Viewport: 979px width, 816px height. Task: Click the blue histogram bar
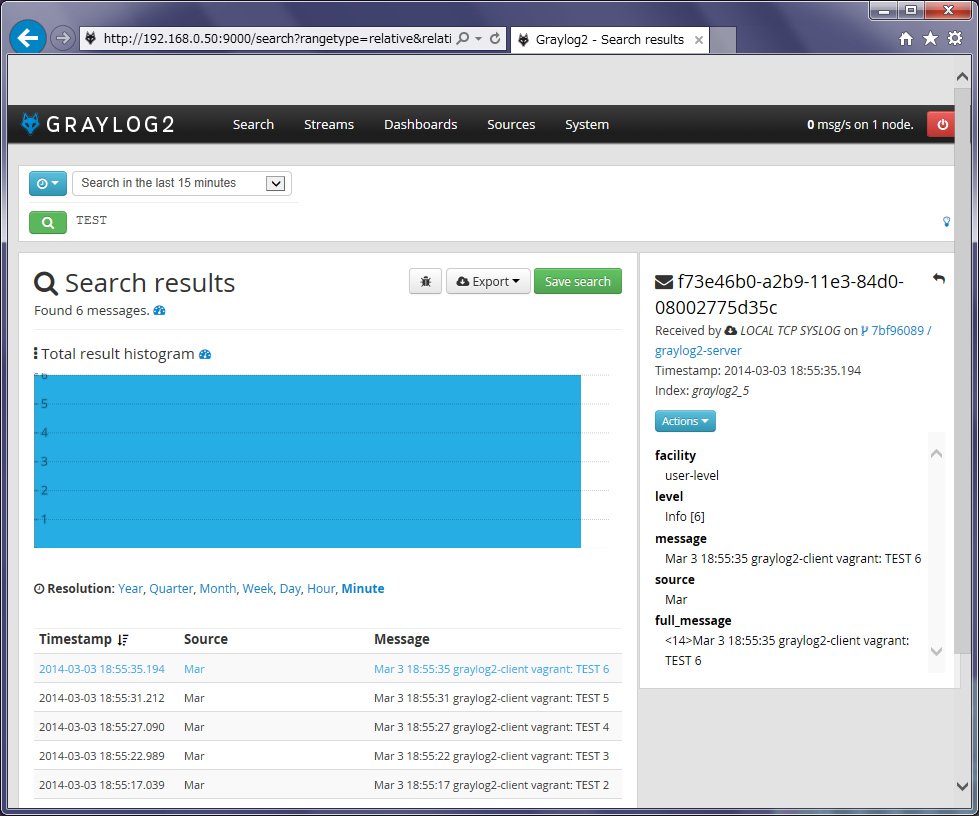[x=307, y=461]
